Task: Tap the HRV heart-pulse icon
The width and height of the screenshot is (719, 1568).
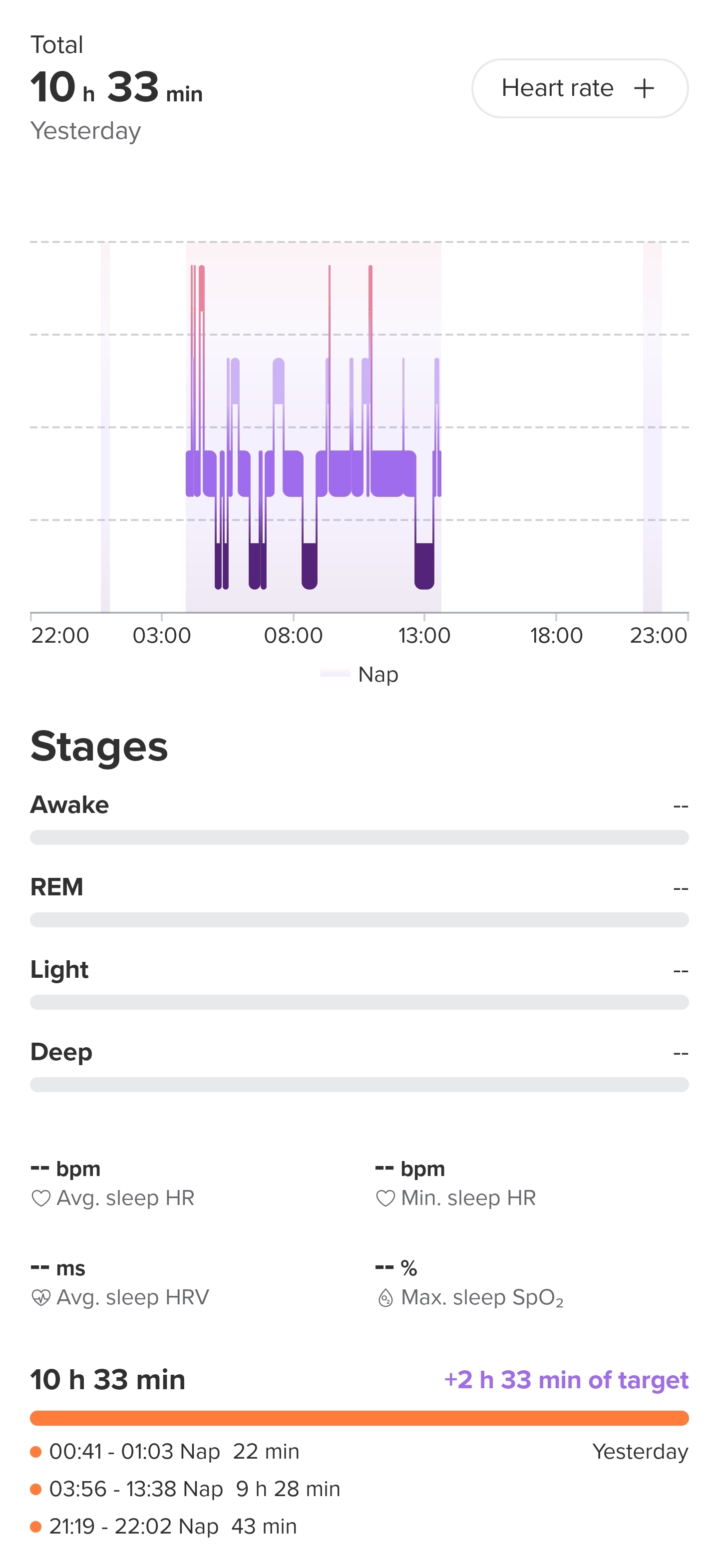Action: pos(41,1298)
